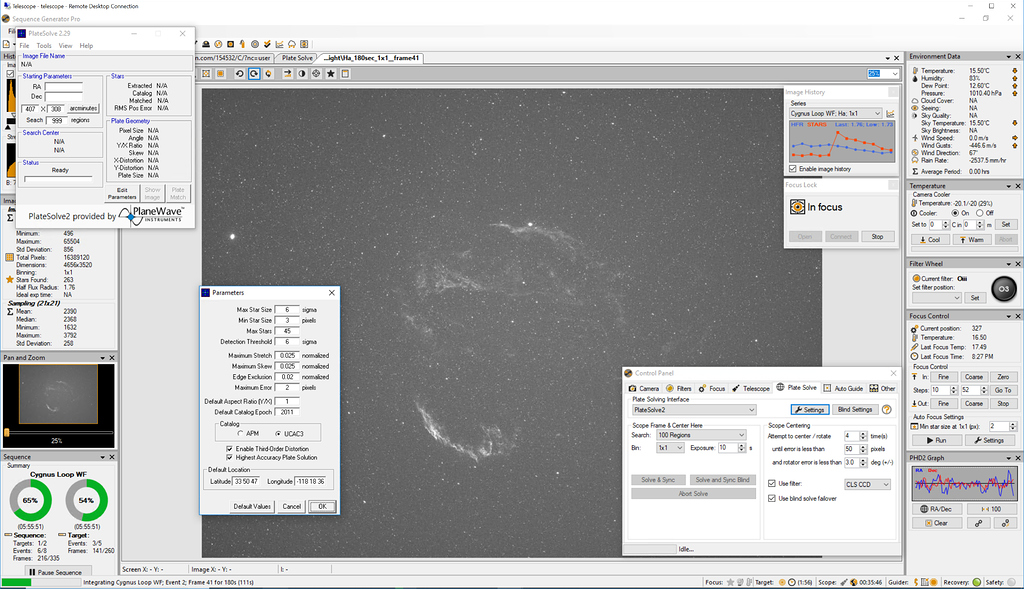The image size is (1024, 589).
Task: Click the Solve and Sync Blind button
Action: [723, 480]
